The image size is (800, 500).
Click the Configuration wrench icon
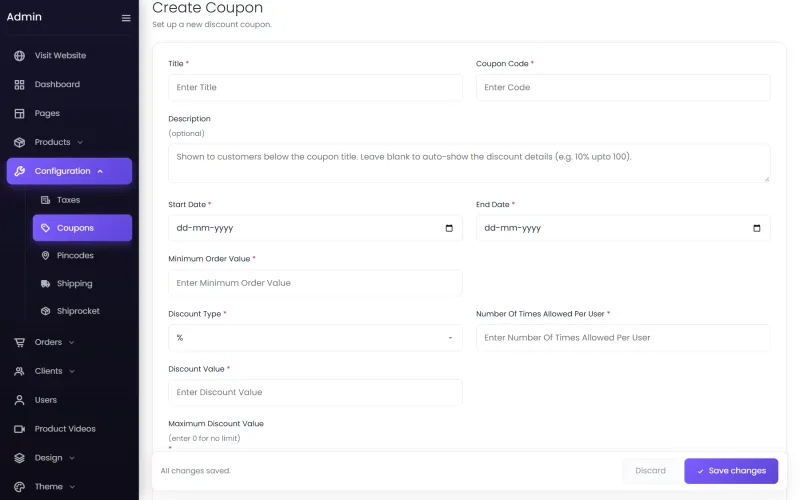(x=19, y=171)
